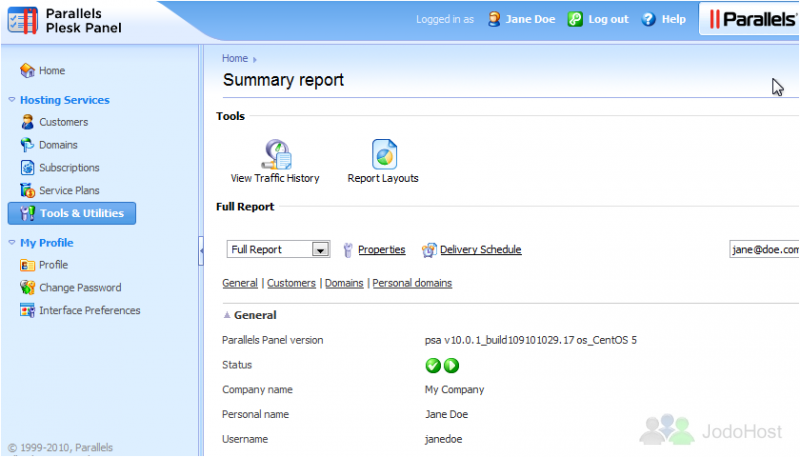The width and height of the screenshot is (800, 457).
Task: Click the Log out key icon
Action: click(x=575, y=19)
